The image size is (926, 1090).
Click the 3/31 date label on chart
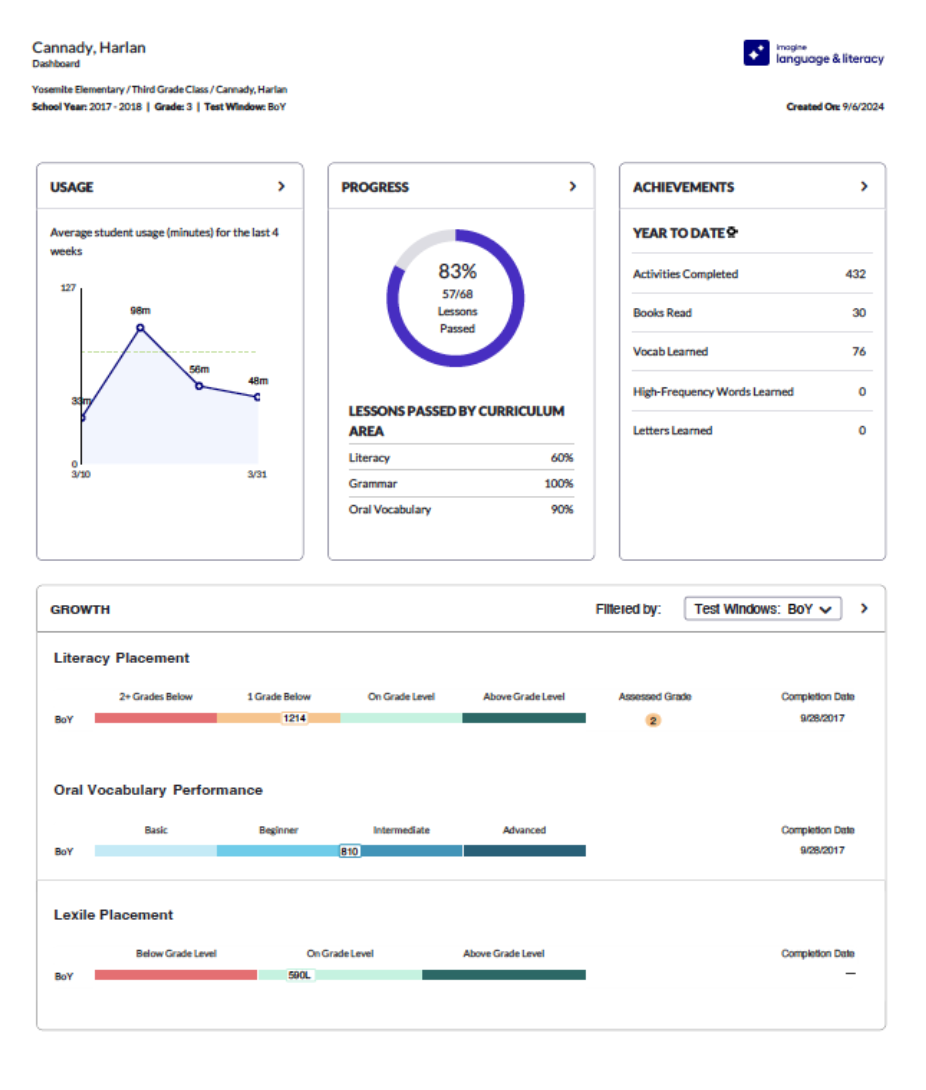(x=257, y=474)
